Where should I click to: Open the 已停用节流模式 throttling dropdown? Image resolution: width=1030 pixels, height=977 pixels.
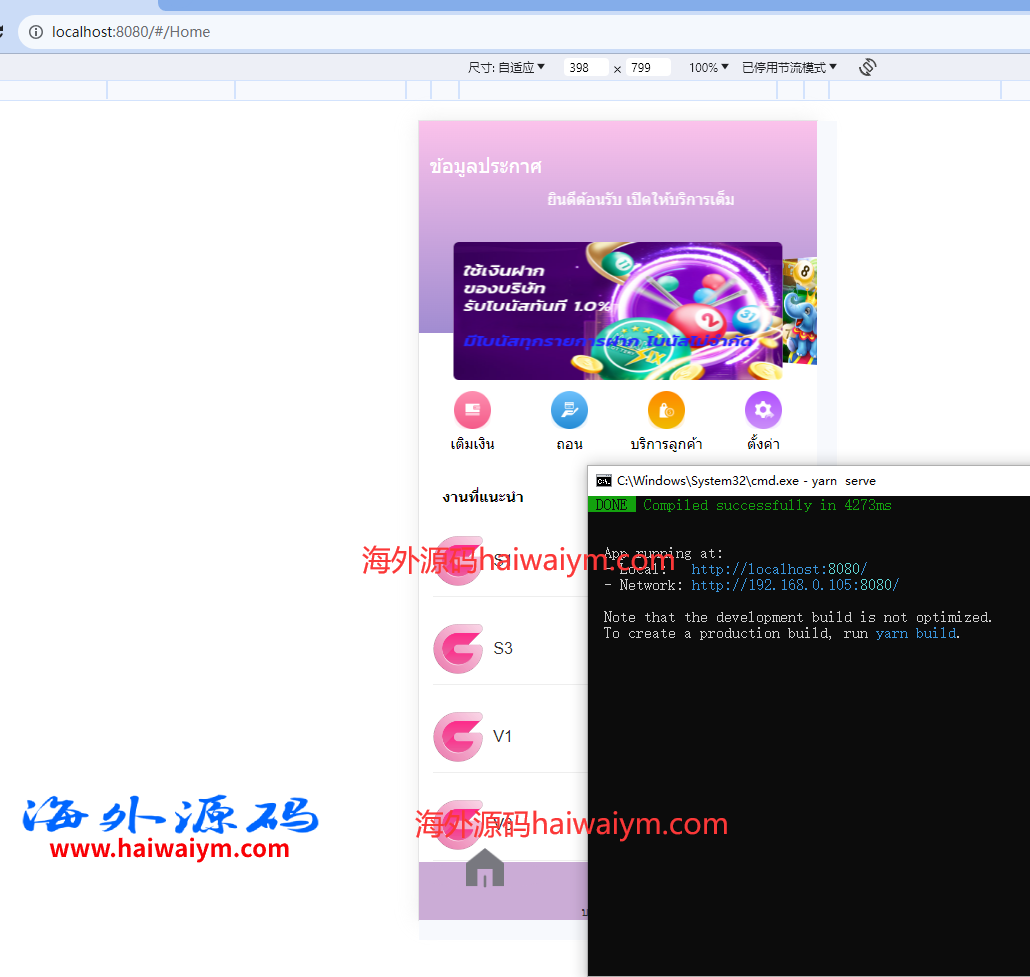[789, 67]
